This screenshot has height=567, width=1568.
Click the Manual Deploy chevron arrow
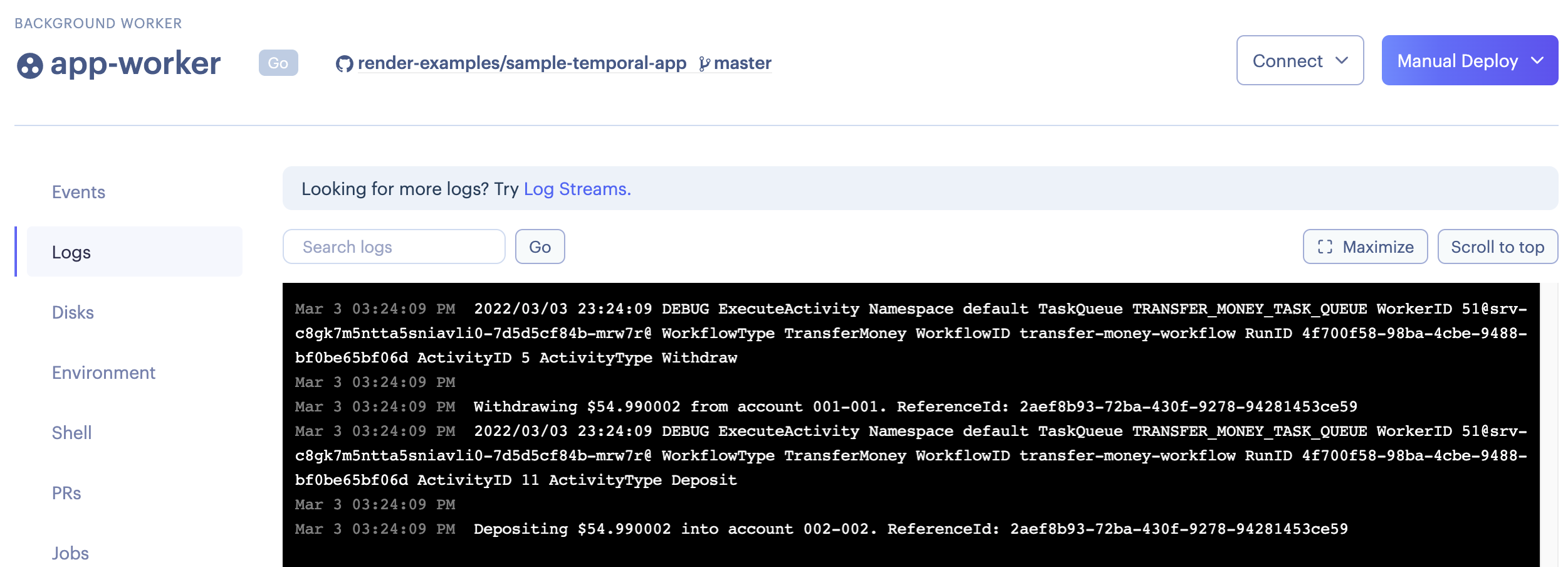pos(1537,61)
